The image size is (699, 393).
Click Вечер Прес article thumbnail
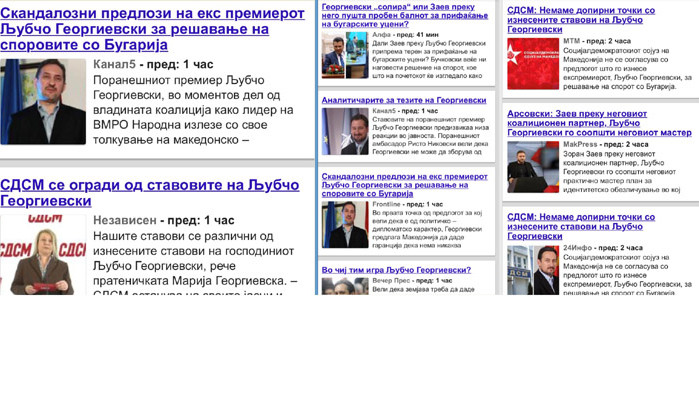coord(345,286)
